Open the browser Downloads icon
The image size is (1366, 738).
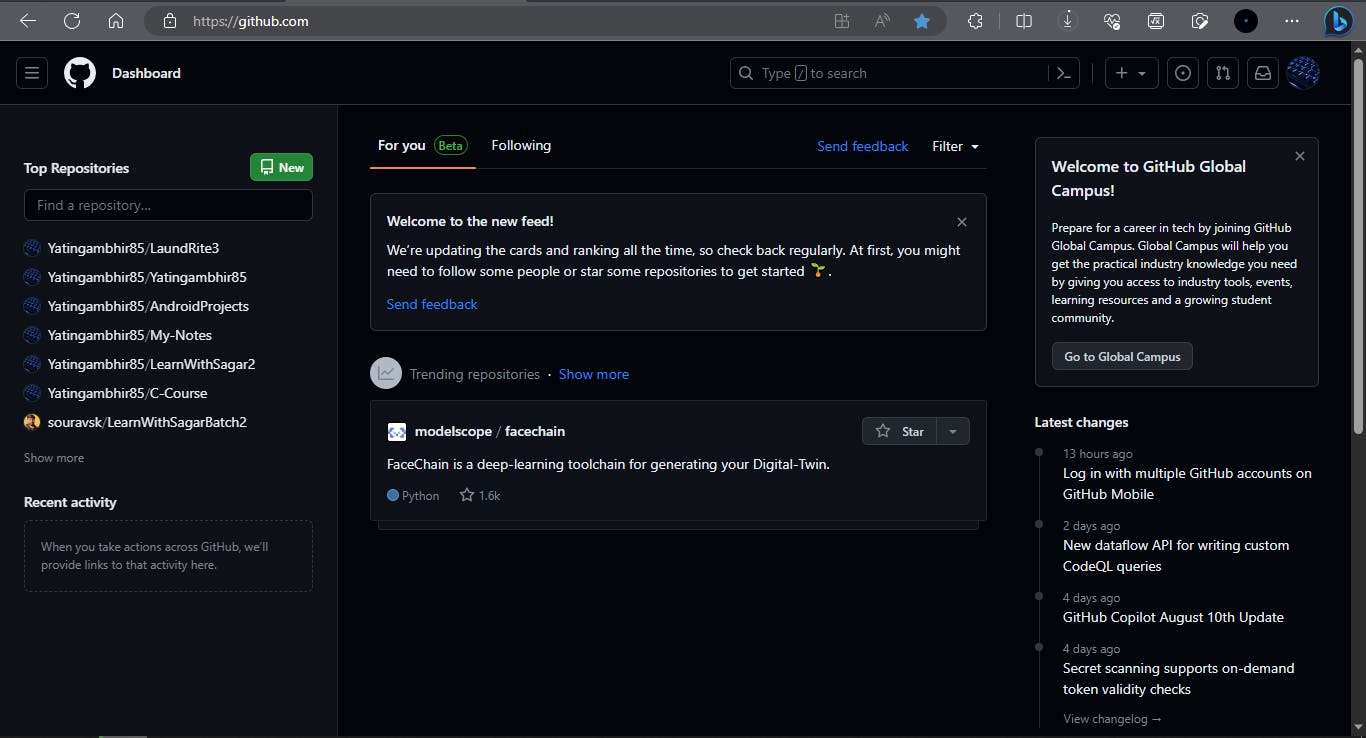pos(1068,20)
